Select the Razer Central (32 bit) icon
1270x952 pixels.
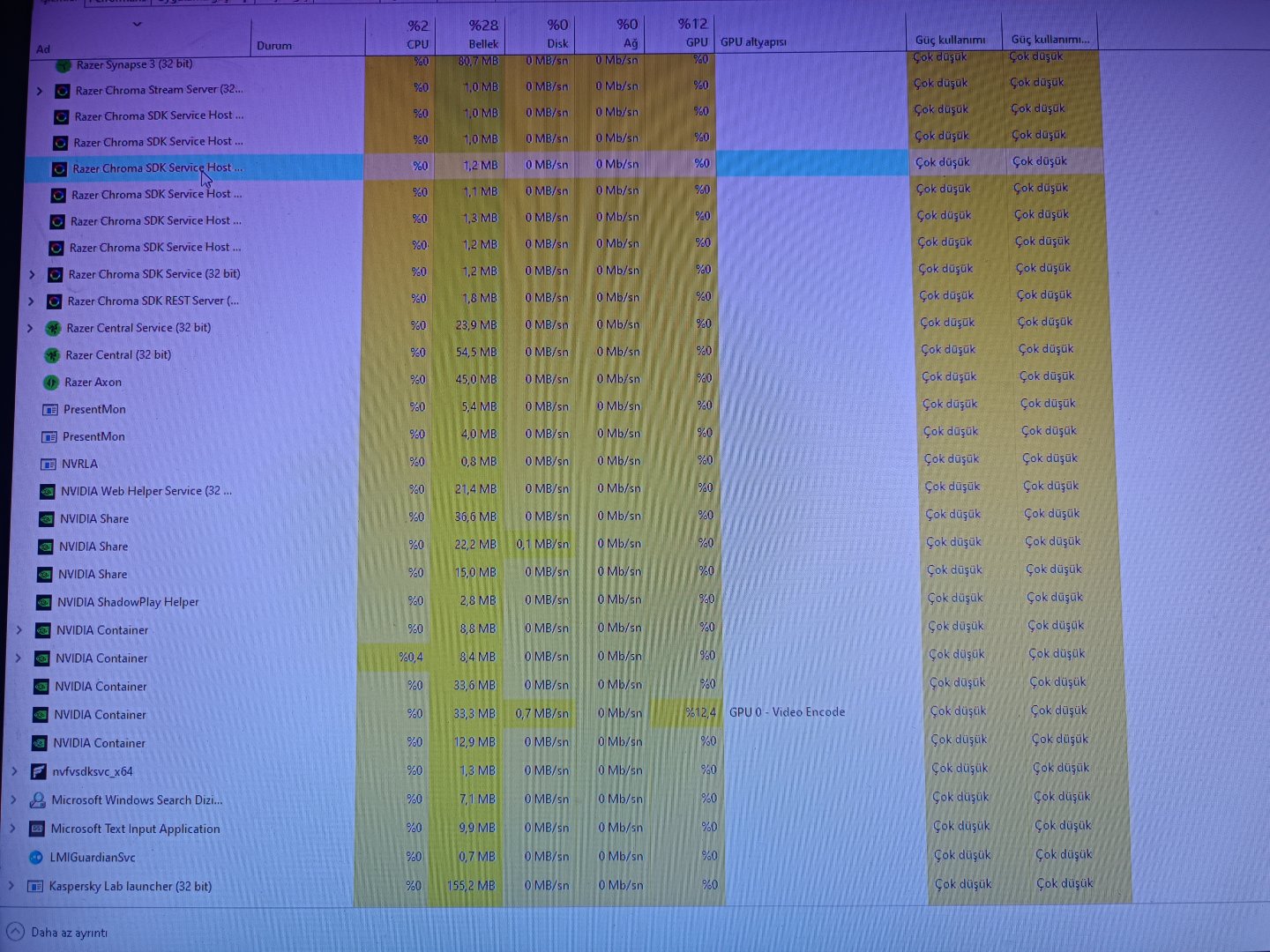click(x=52, y=355)
